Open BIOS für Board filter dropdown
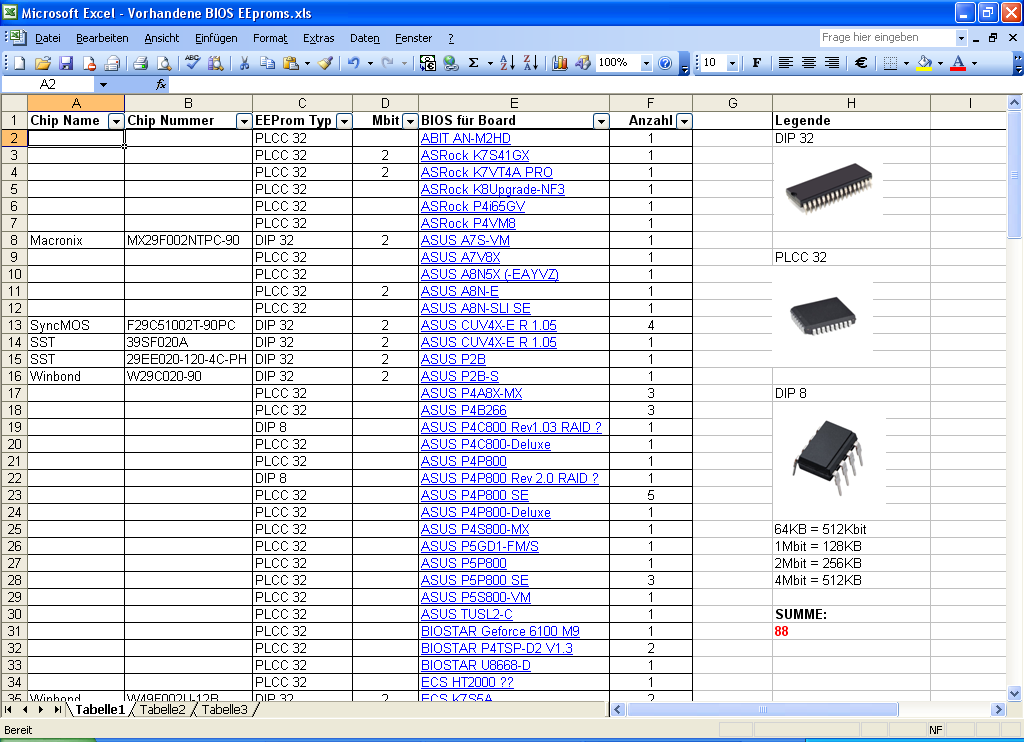The height and width of the screenshot is (742, 1024). (x=601, y=121)
